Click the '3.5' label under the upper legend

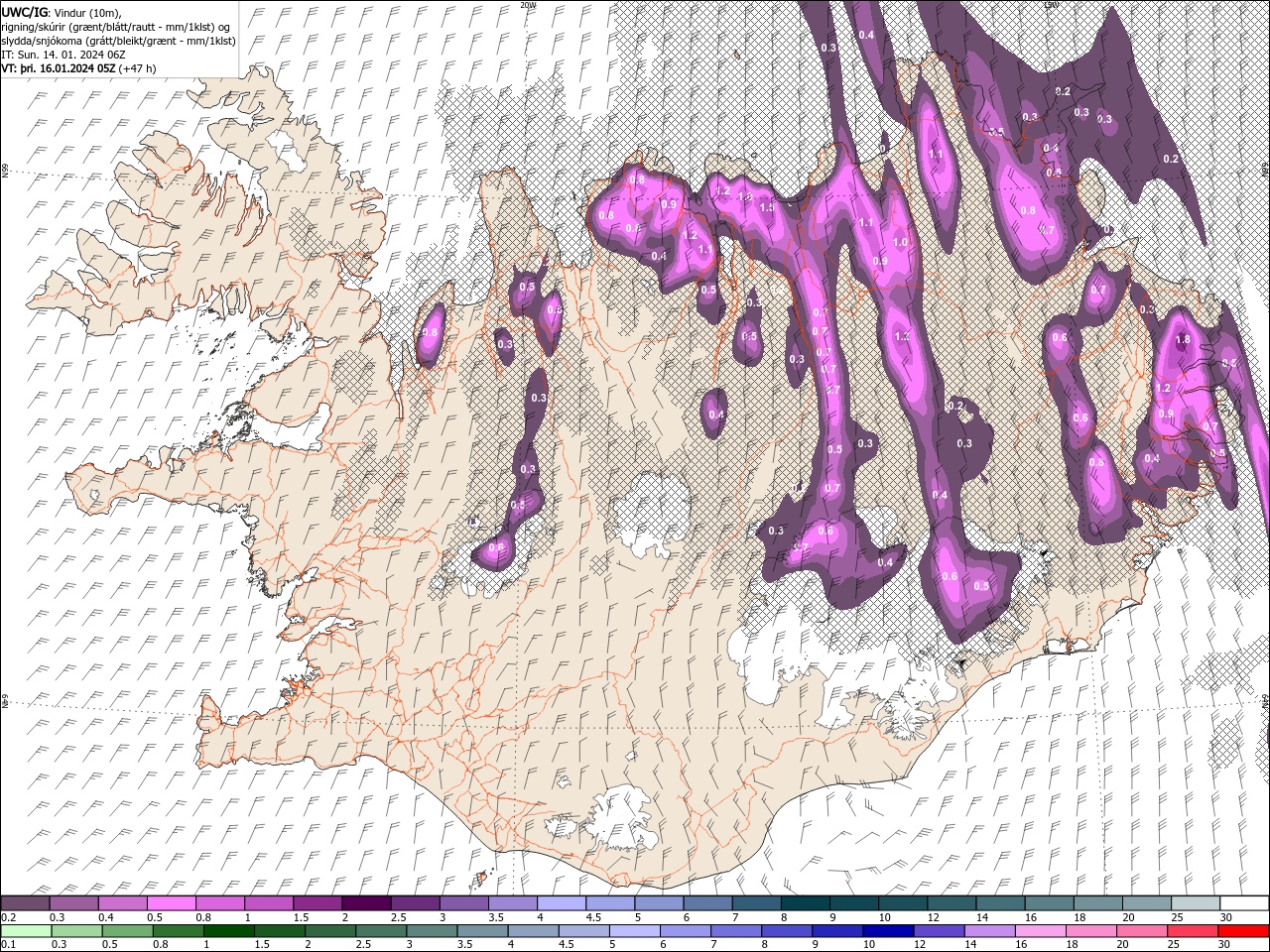(x=495, y=917)
